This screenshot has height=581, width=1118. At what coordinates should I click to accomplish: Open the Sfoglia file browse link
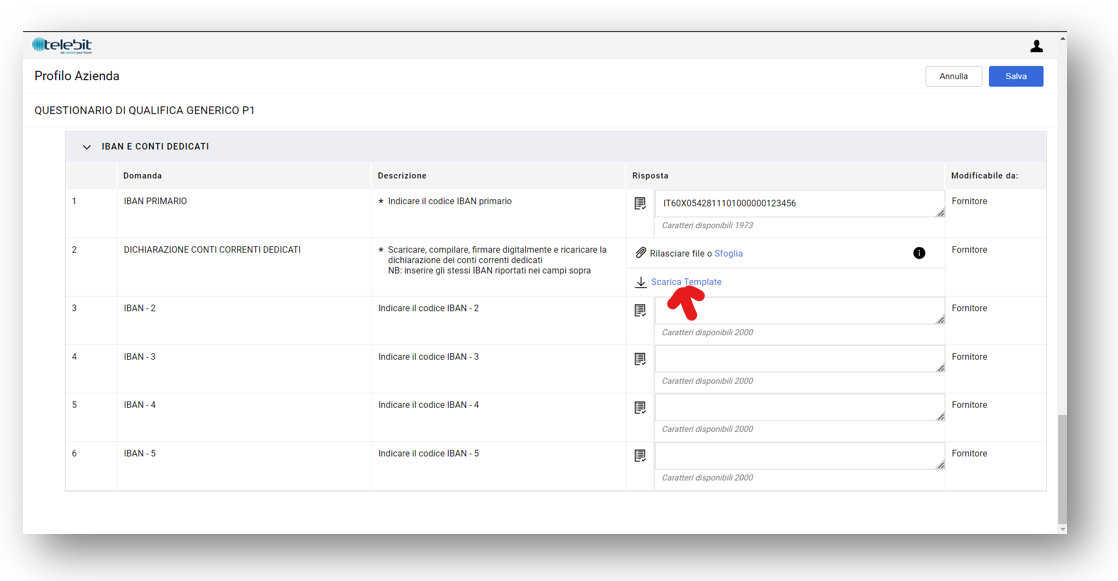(x=728, y=254)
